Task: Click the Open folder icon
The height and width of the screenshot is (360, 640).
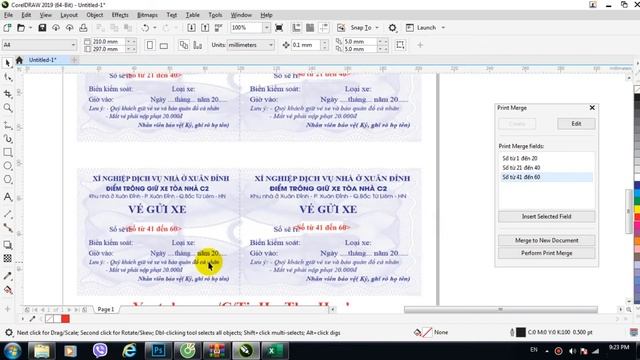Action: [x=21, y=28]
